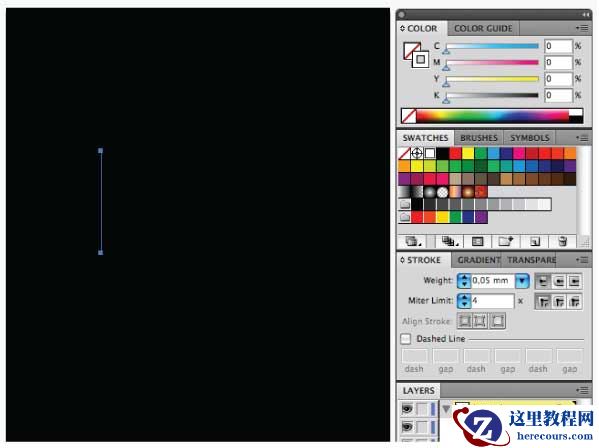Switch to the Gradient tab
Screen dimensions: 599x448
(x=478, y=260)
